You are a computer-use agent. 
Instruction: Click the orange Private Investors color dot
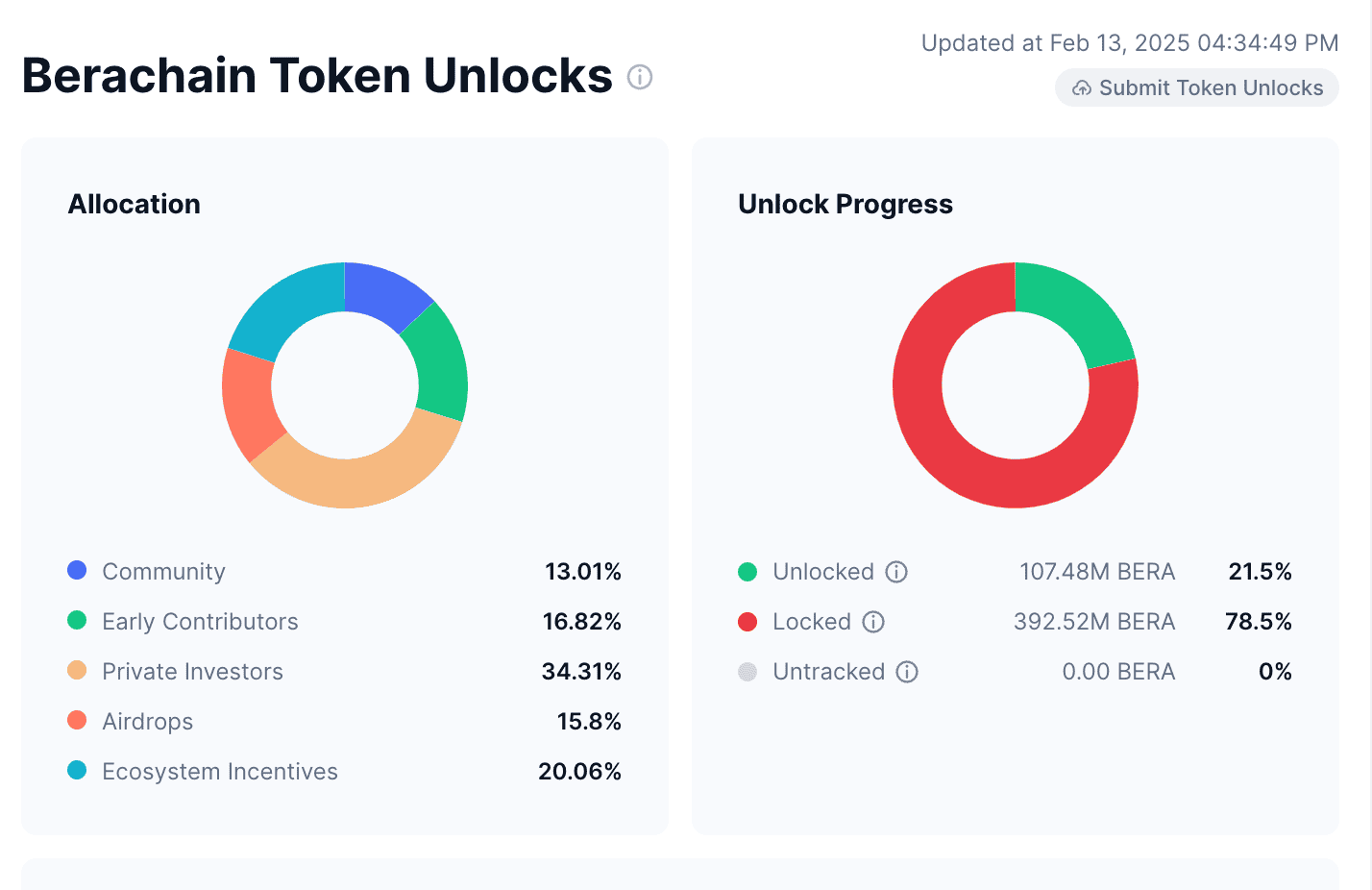[x=77, y=670]
